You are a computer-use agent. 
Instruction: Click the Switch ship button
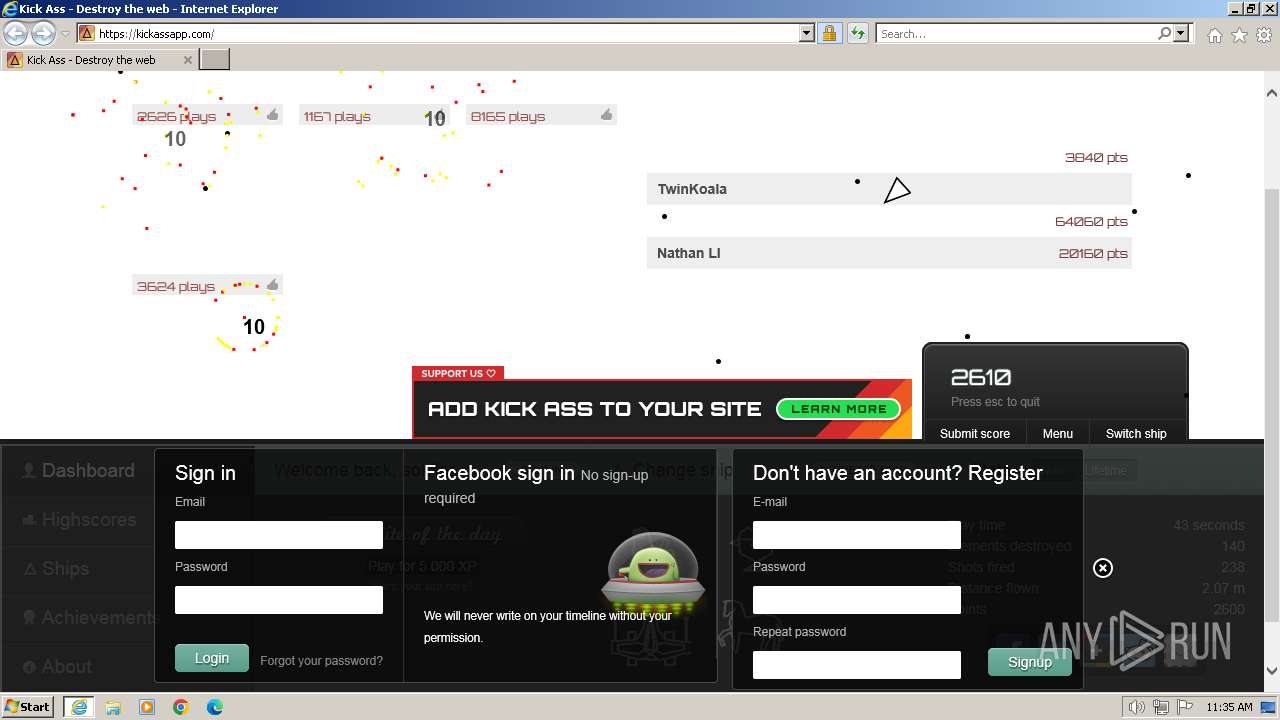(1136, 433)
